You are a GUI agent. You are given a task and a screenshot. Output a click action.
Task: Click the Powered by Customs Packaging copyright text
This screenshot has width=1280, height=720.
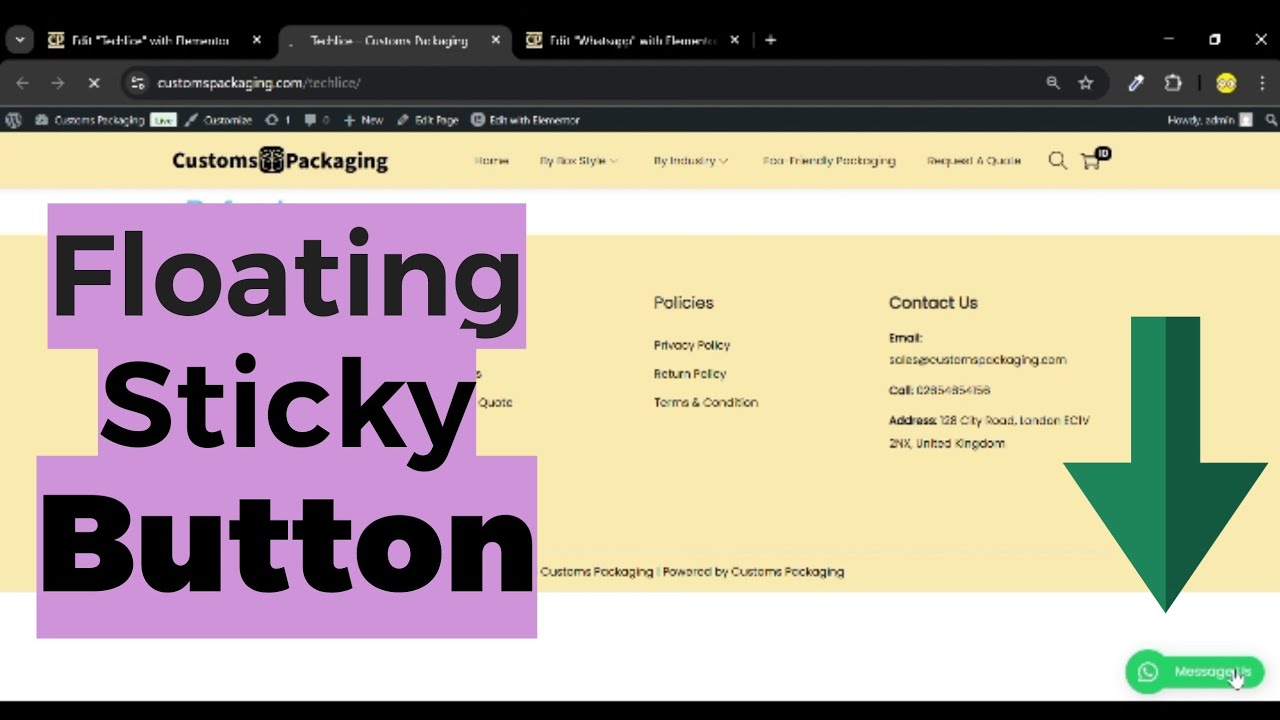click(753, 572)
